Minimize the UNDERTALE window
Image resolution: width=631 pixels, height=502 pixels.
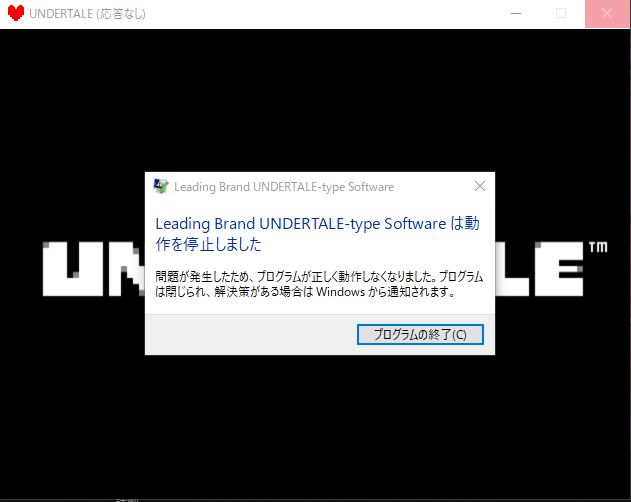click(x=516, y=13)
